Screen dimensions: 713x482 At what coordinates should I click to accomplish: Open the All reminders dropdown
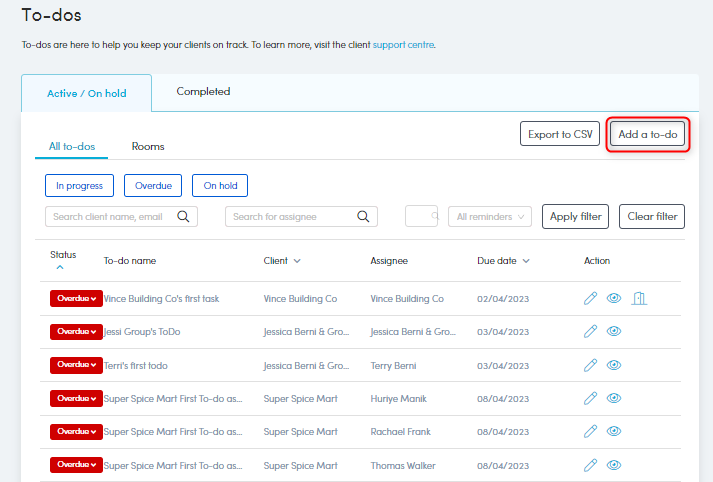490,216
